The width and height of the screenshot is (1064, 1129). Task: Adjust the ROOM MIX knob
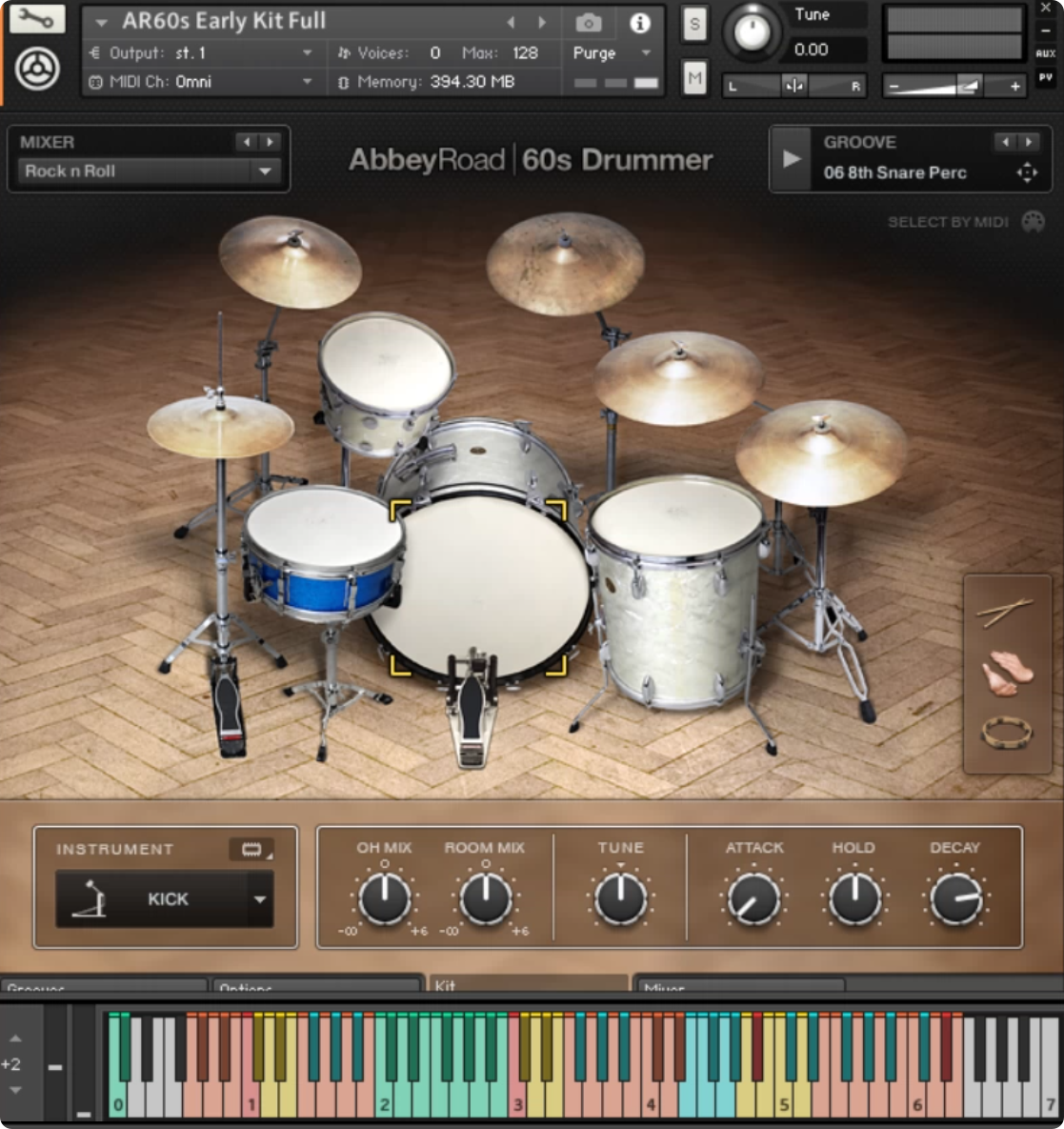486,898
